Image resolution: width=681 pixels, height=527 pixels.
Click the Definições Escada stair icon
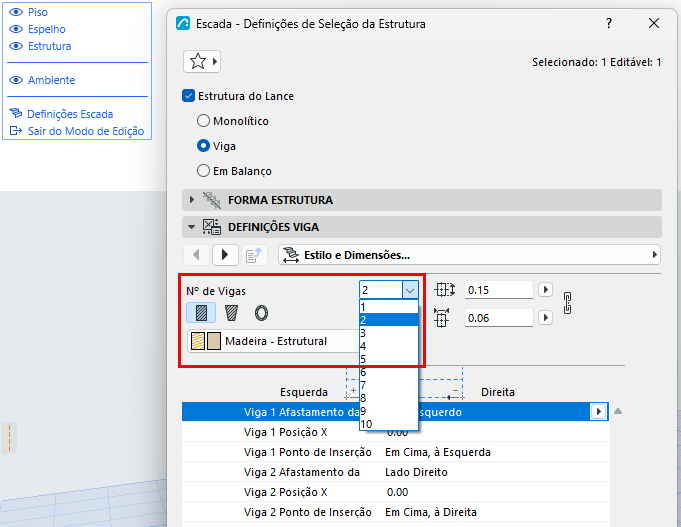(x=16, y=113)
